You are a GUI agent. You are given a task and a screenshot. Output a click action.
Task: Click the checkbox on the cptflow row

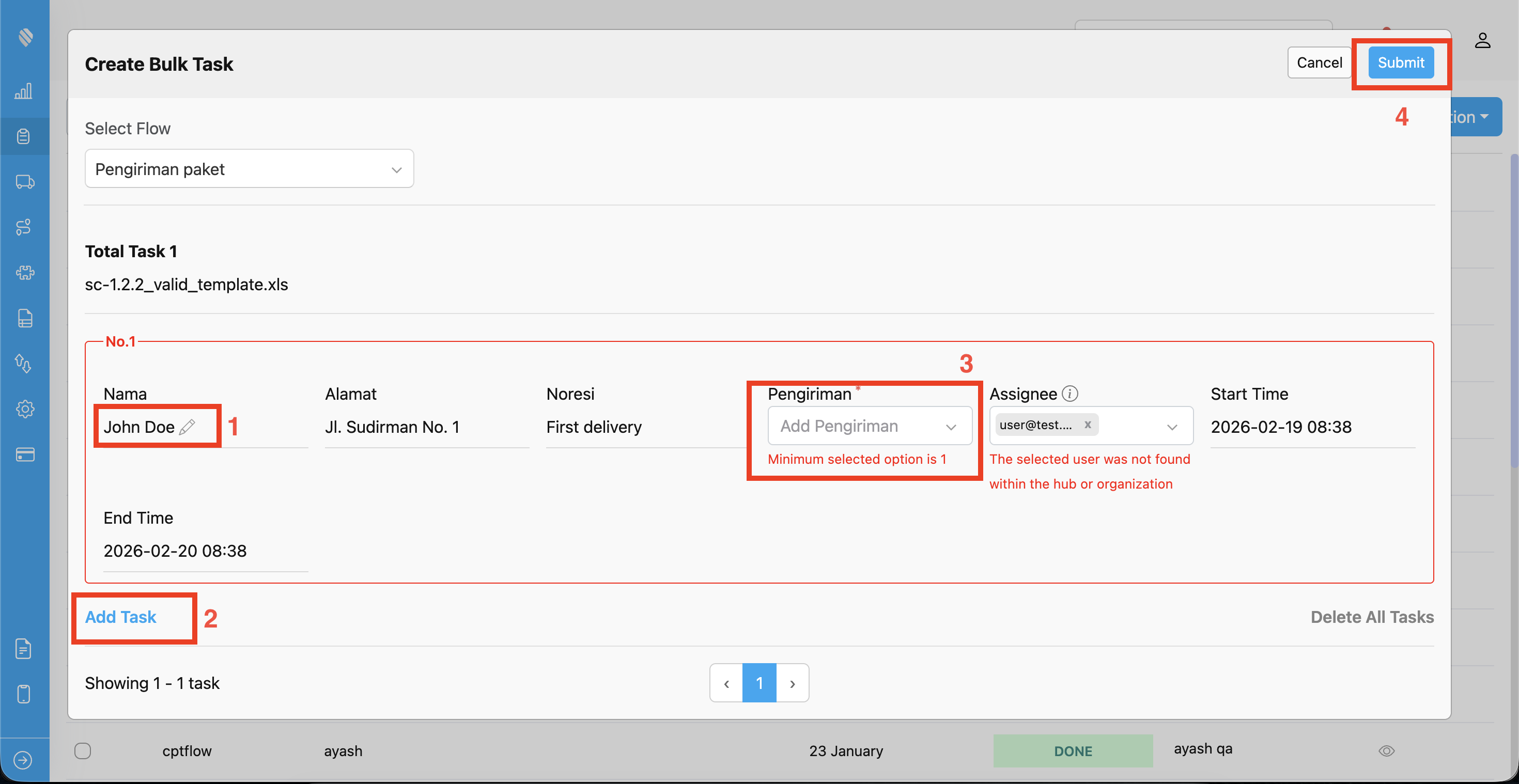(x=83, y=750)
